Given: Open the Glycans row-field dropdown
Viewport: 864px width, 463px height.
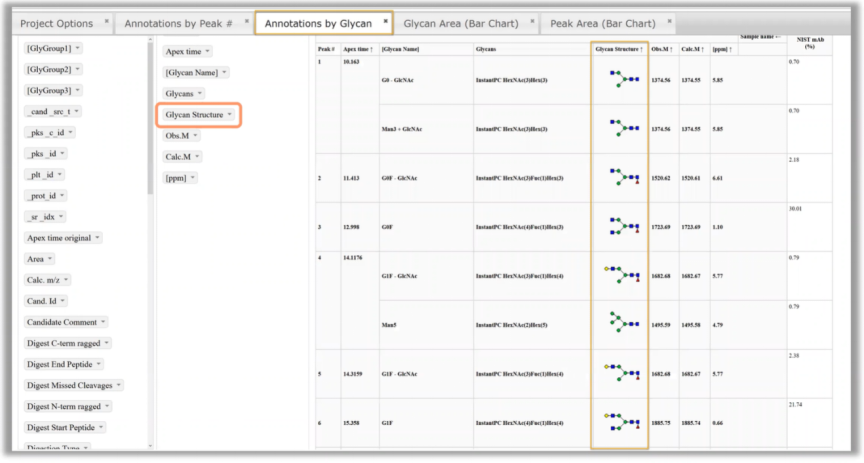Looking at the screenshot, I should tap(199, 94).
